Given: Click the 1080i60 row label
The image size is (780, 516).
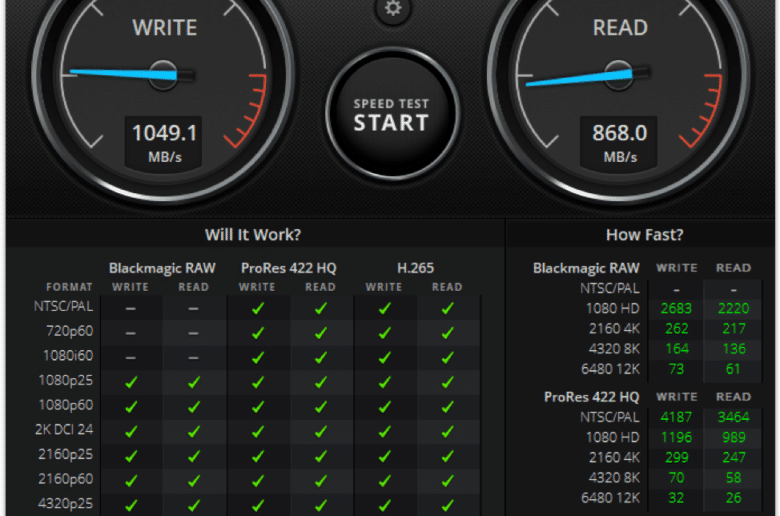Looking at the screenshot, I should coord(68,356).
